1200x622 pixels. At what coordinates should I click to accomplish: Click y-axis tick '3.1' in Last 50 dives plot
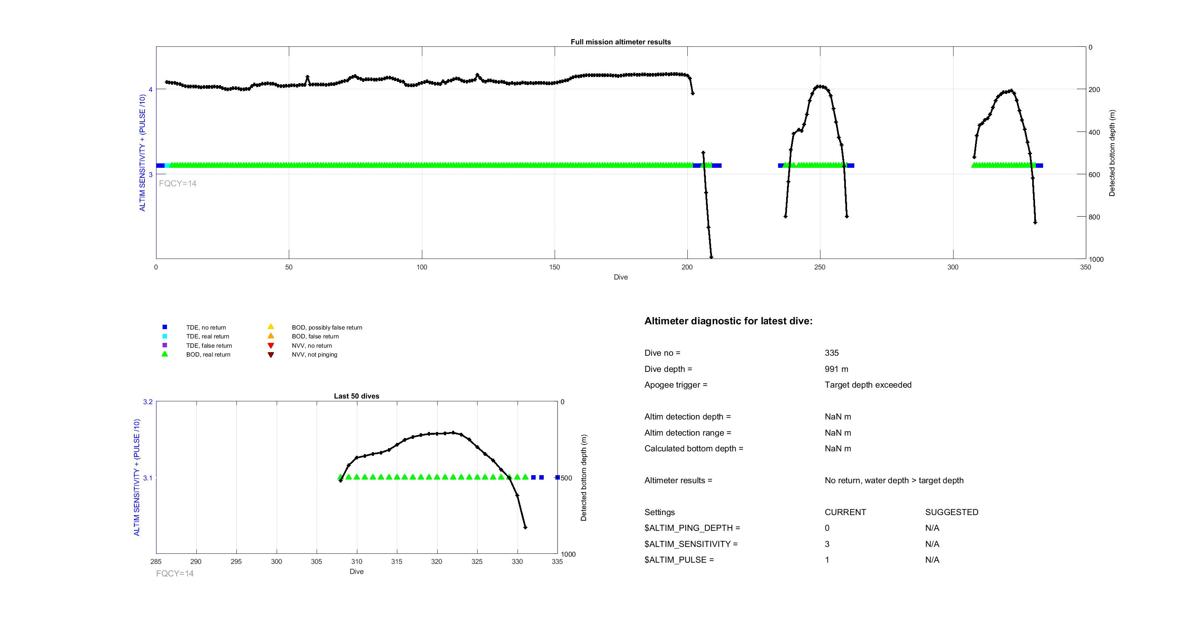(148, 478)
